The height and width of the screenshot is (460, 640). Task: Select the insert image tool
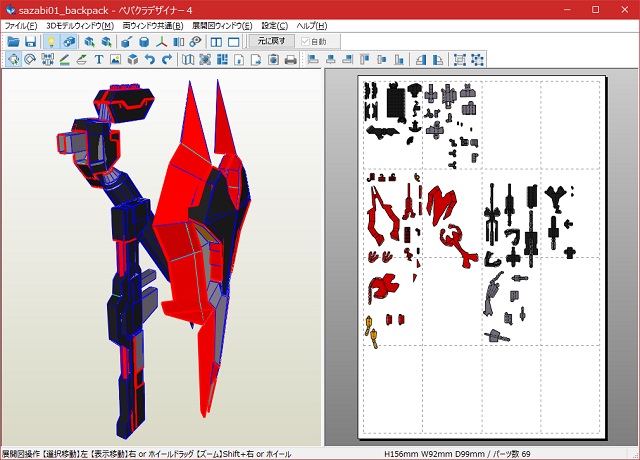(116, 60)
